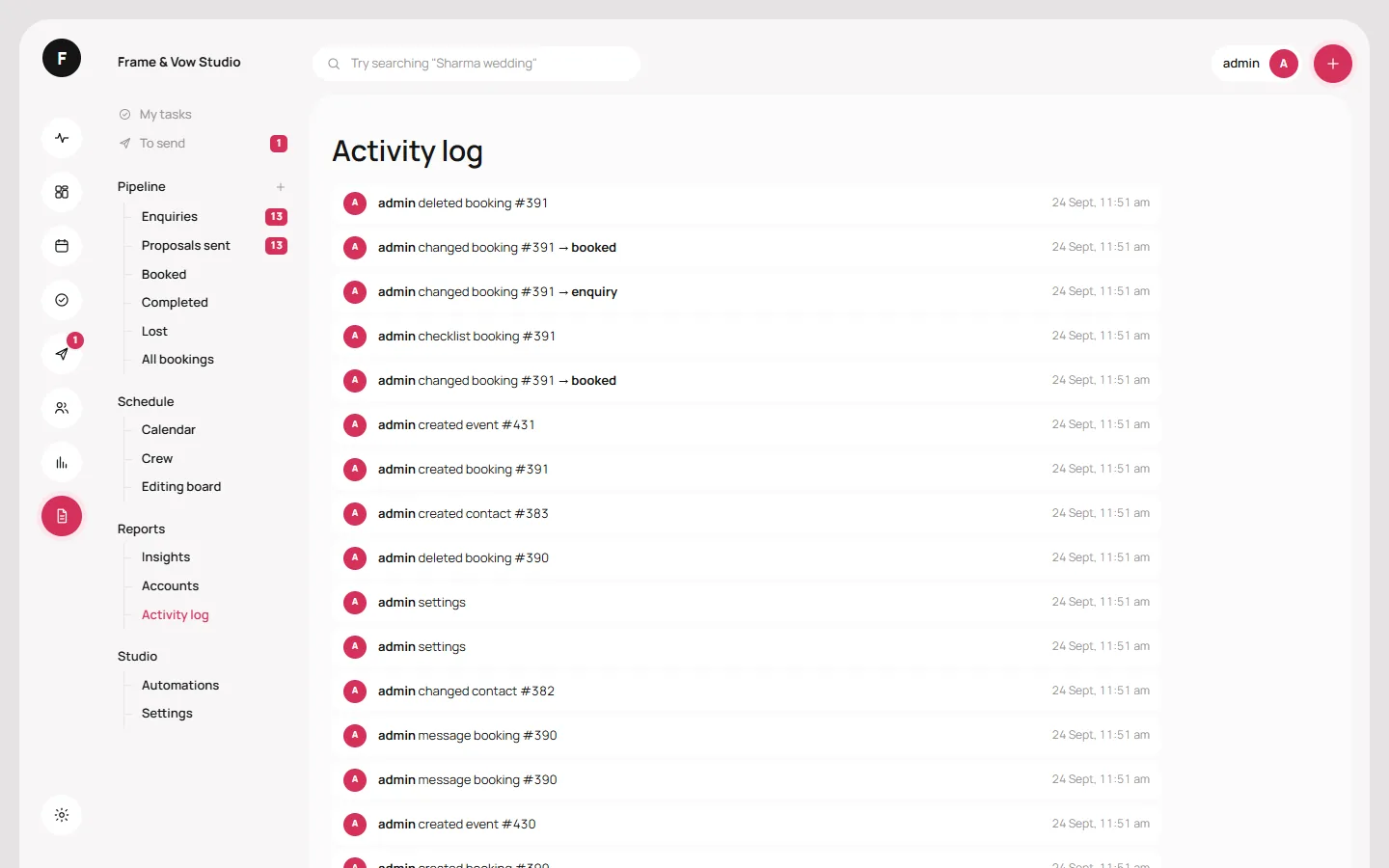Open the bar chart reports icon in rail
1389x868 pixels.
[x=62, y=462]
